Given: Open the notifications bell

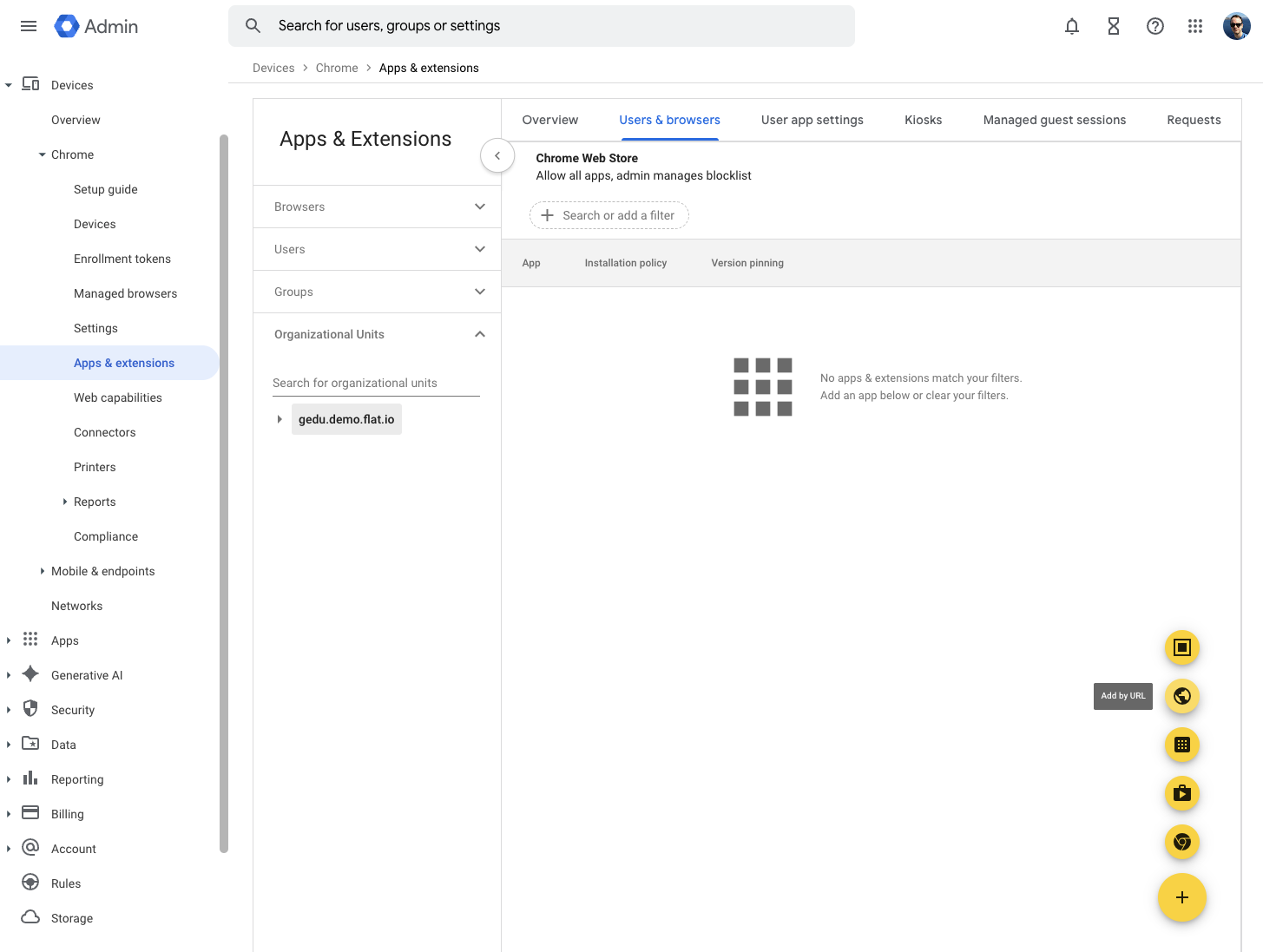Looking at the screenshot, I should coord(1072,26).
